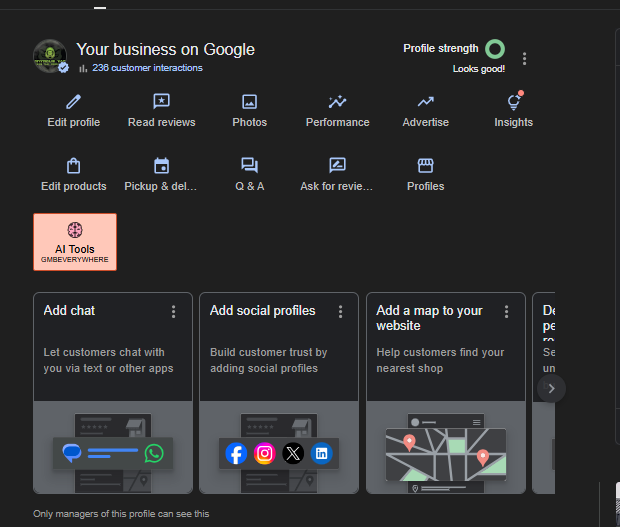Click 'Looks good!' profile strength text
Viewport: 620px width, 527px height.
click(x=478, y=69)
